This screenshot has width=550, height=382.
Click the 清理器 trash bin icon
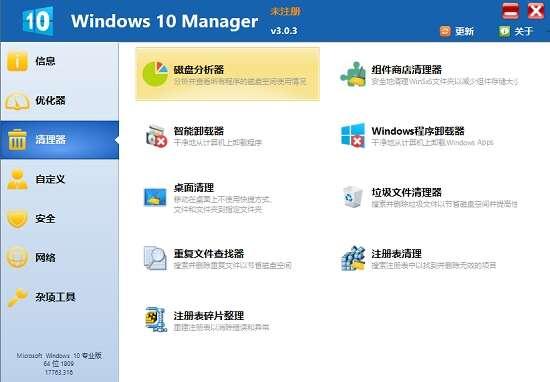(17, 140)
